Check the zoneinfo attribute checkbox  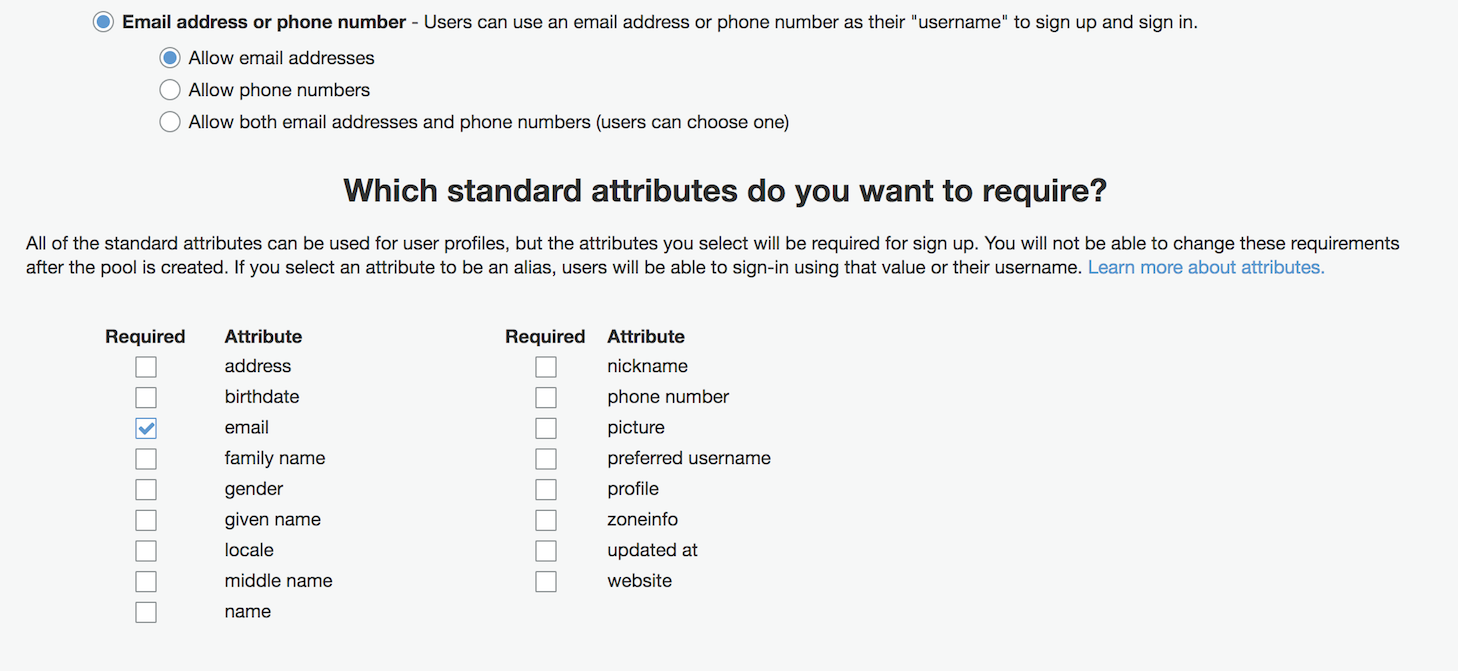click(545, 519)
